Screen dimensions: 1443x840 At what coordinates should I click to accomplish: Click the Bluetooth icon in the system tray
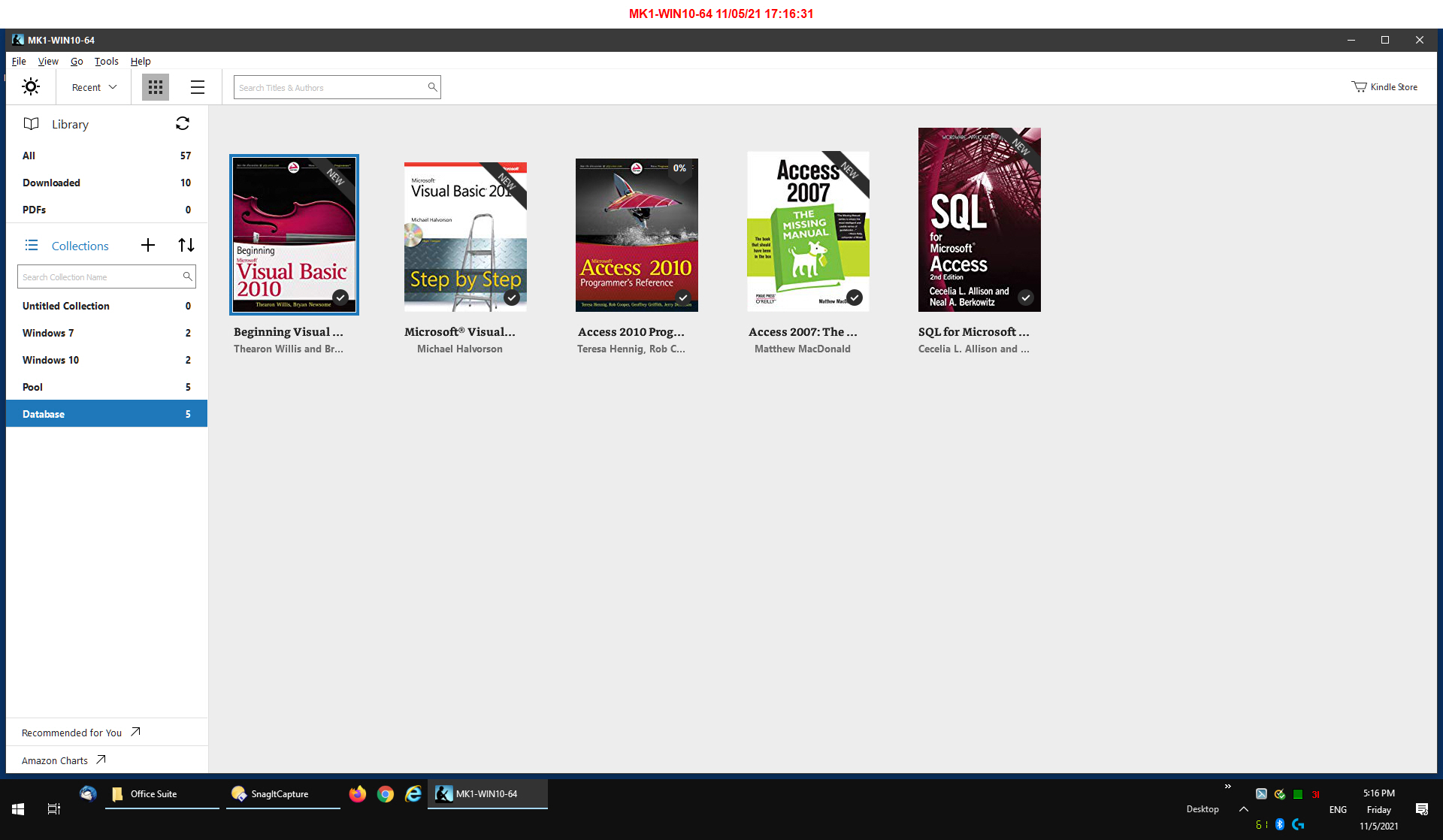[x=1280, y=824]
